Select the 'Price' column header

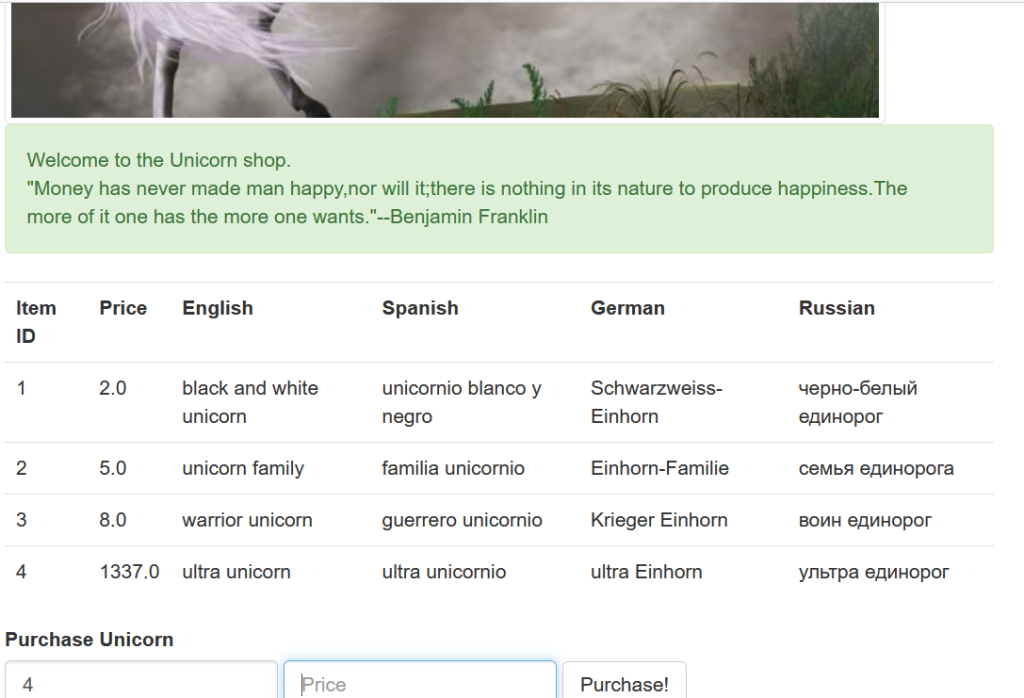[x=123, y=308]
